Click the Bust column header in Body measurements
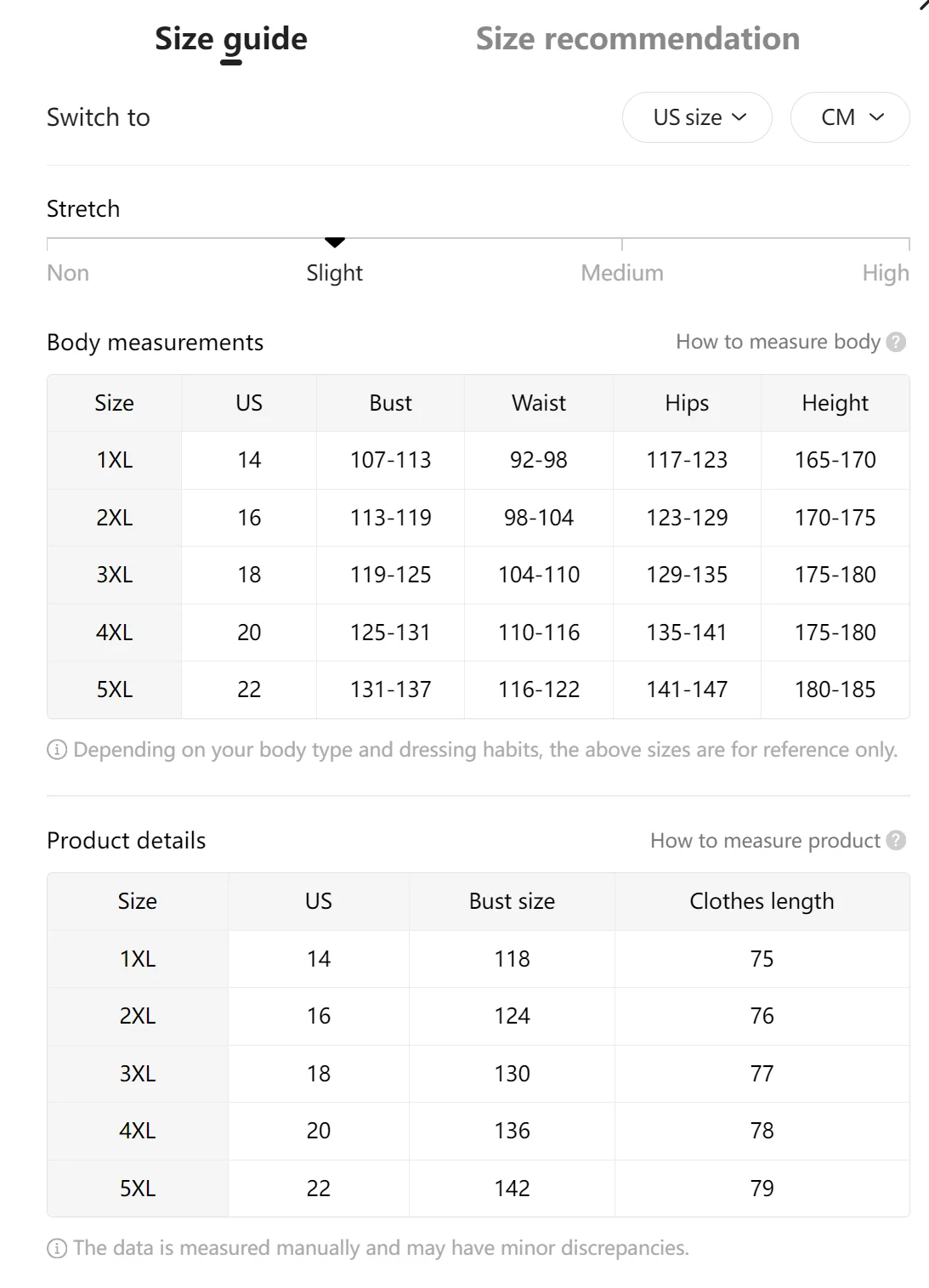Image resolution: width=929 pixels, height=1288 pixels. coord(391,403)
